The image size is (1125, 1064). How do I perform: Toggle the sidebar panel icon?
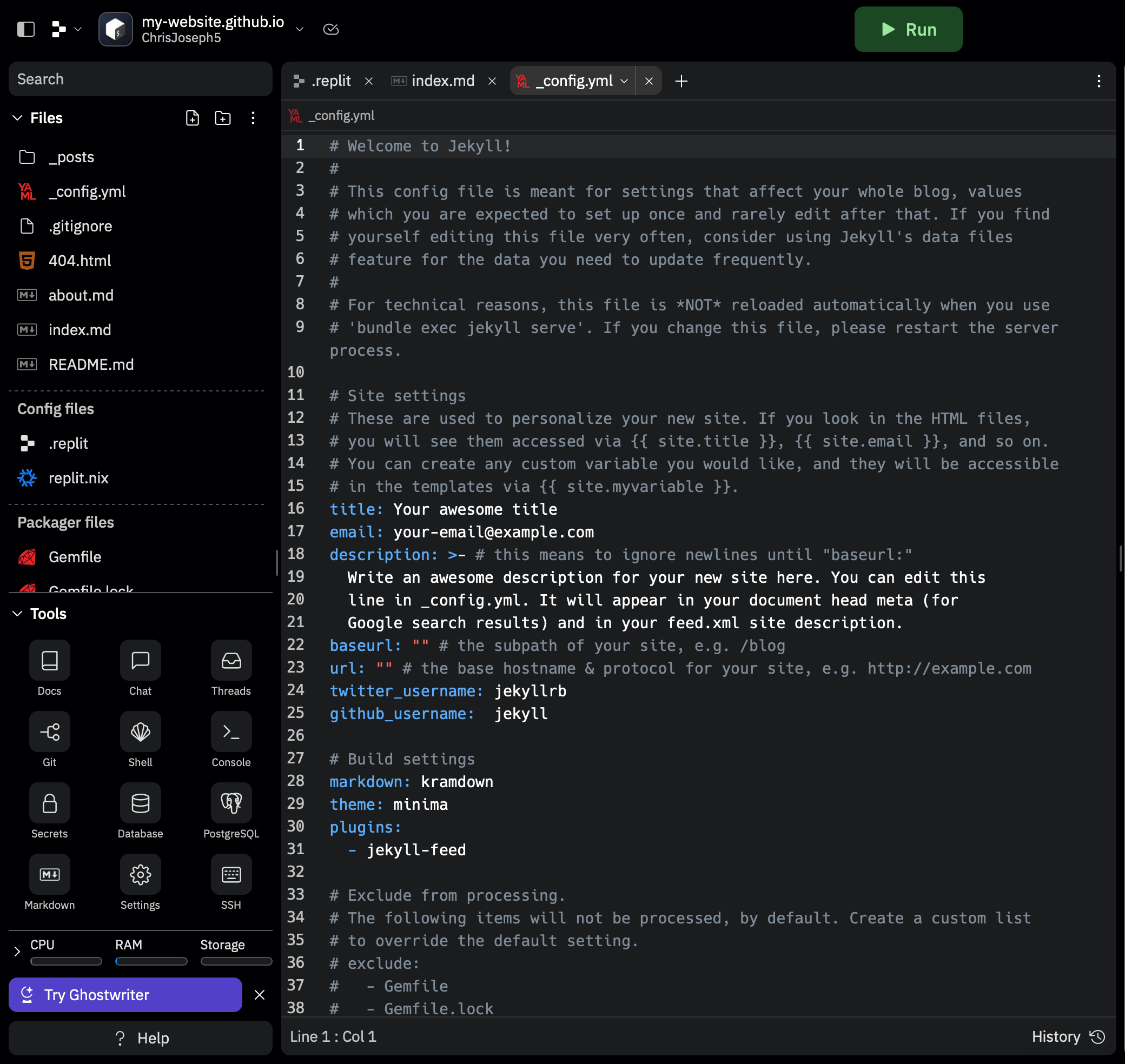coord(26,29)
